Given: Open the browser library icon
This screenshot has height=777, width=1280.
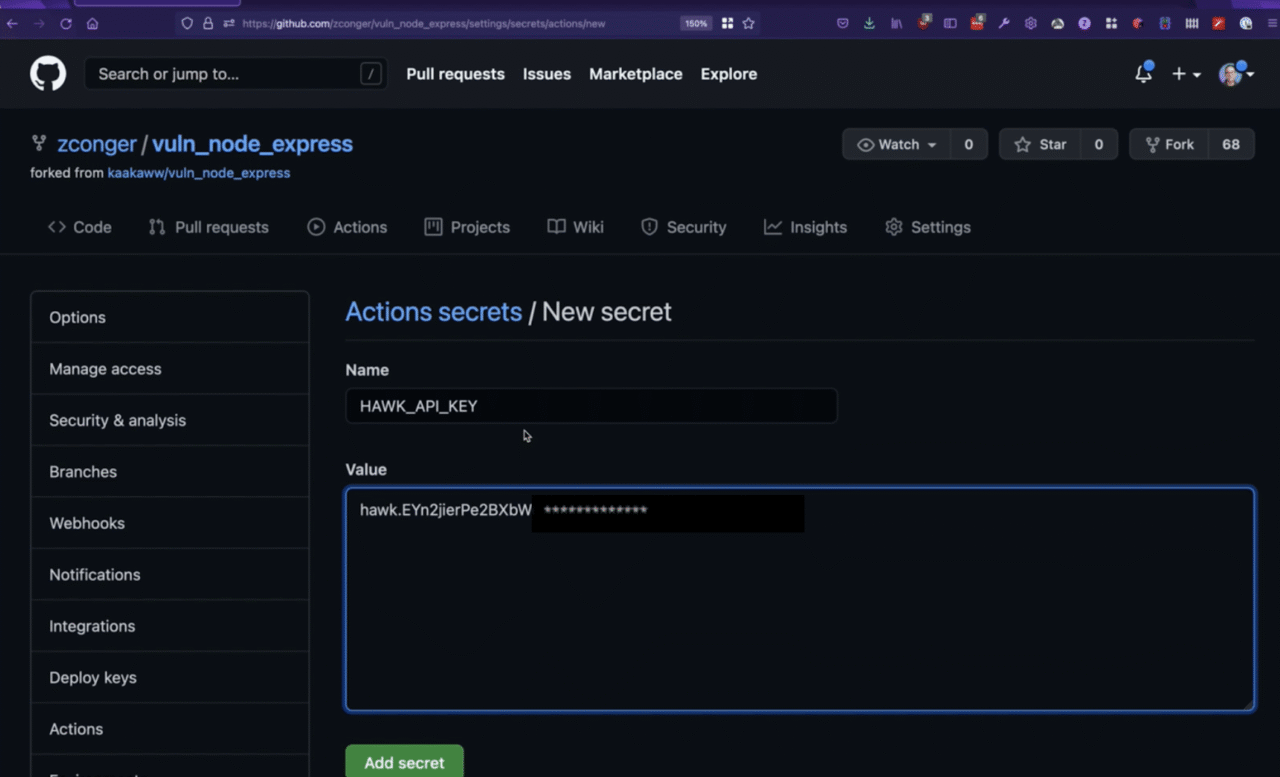Looking at the screenshot, I should click(x=896, y=23).
